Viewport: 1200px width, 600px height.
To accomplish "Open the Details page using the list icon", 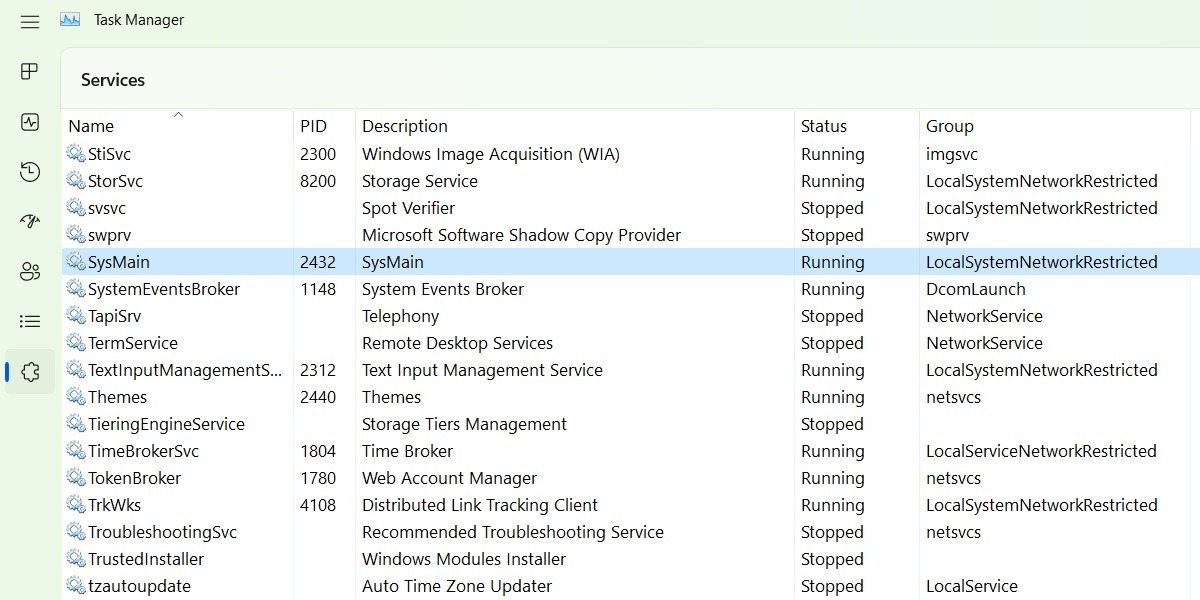I will [29, 321].
